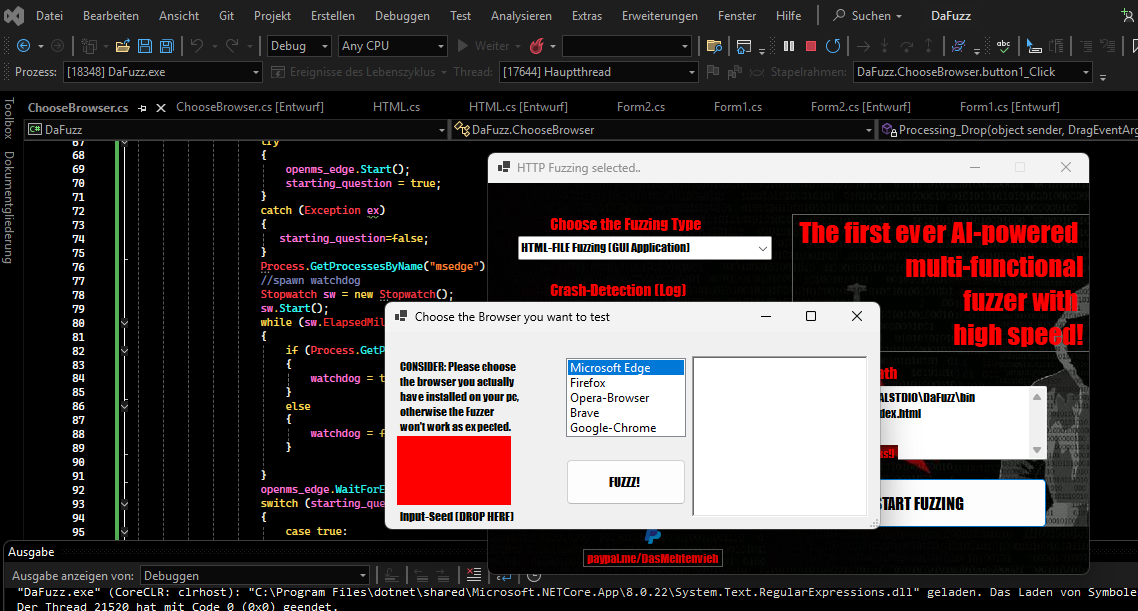1138x611 pixels.
Task: Save the current file with the single-disk icon
Action: [x=145, y=46]
